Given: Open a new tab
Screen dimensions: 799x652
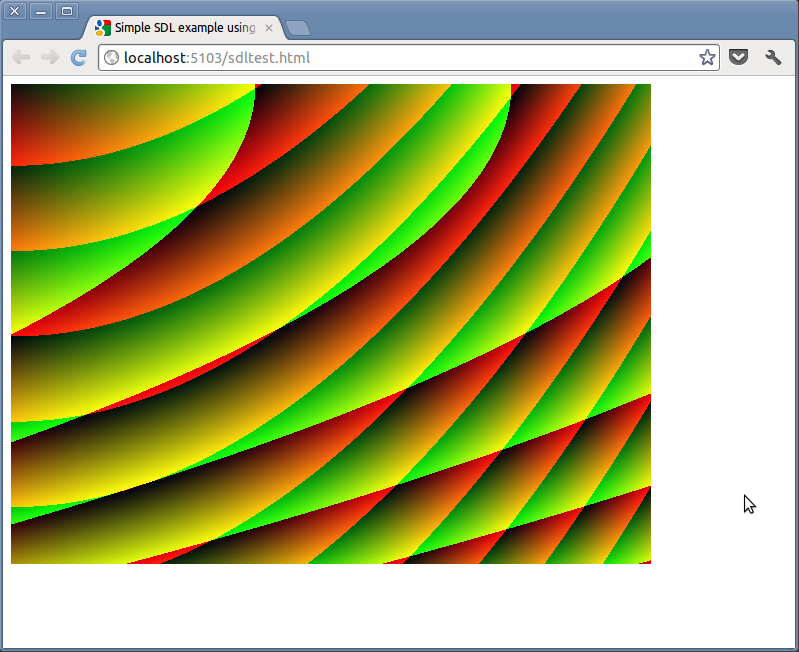Looking at the screenshot, I should (297, 28).
